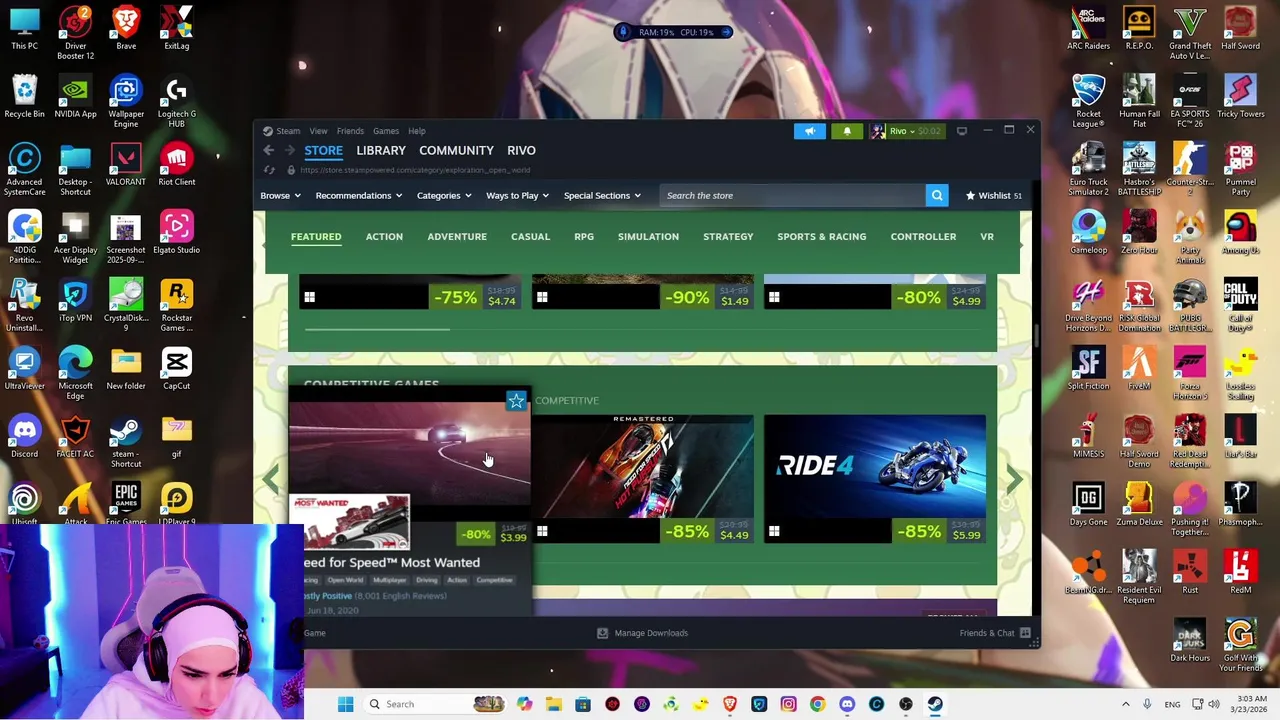This screenshot has width=1280, height=720.
Task: Click the Windows Start button
Action: click(345, 704)
